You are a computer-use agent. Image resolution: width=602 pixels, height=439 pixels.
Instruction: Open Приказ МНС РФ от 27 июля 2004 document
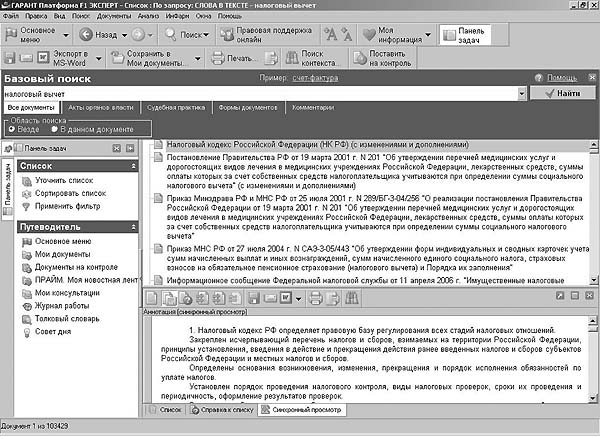[x=378, y=258]
